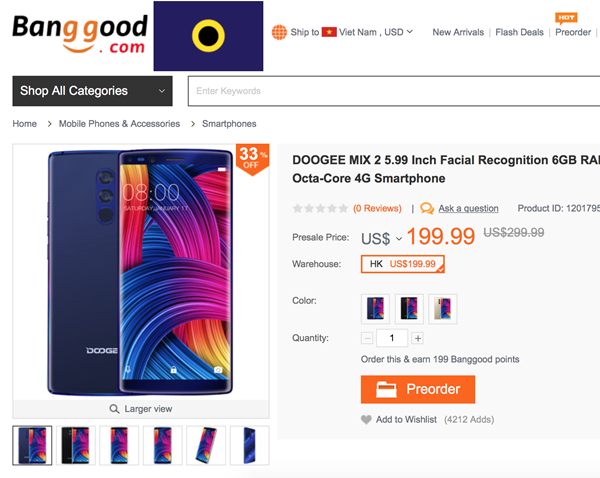
Task: Click the heart Add to Wishlist icon
Action: pyautogui.click(x=366, y=419)
